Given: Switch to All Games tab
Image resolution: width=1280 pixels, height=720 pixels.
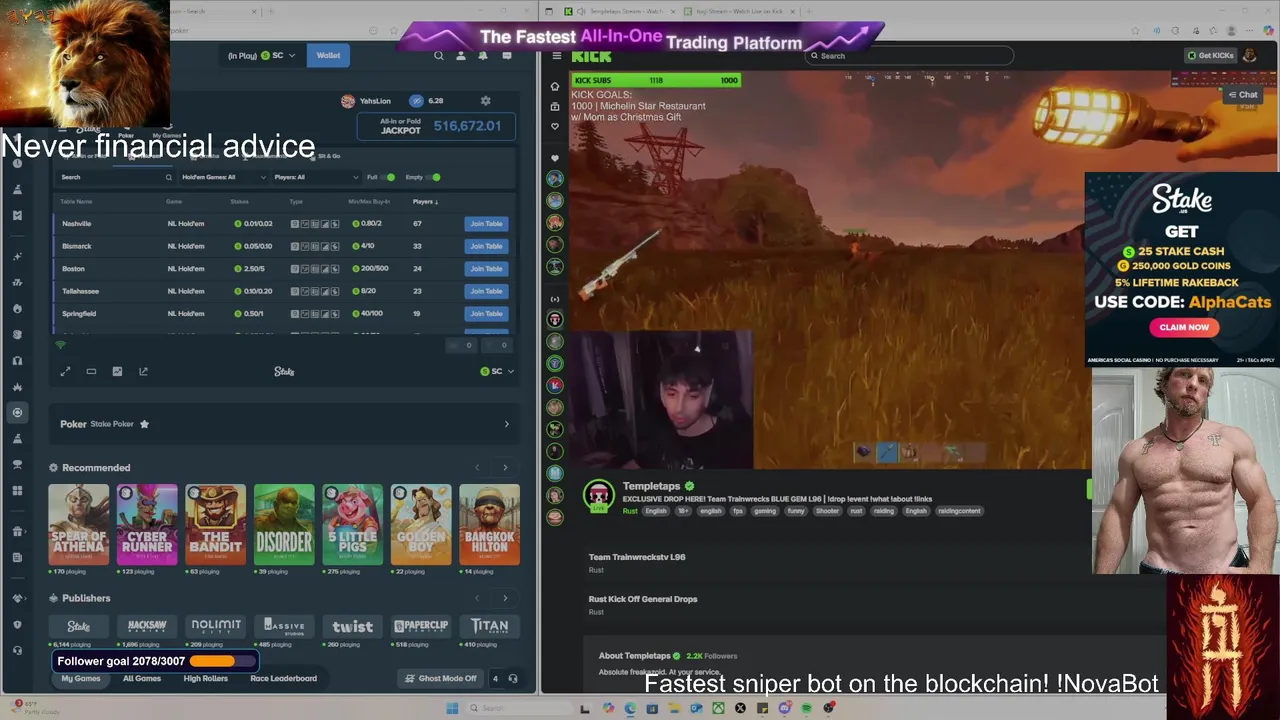Looking at the screenshot, I should 142,679.
